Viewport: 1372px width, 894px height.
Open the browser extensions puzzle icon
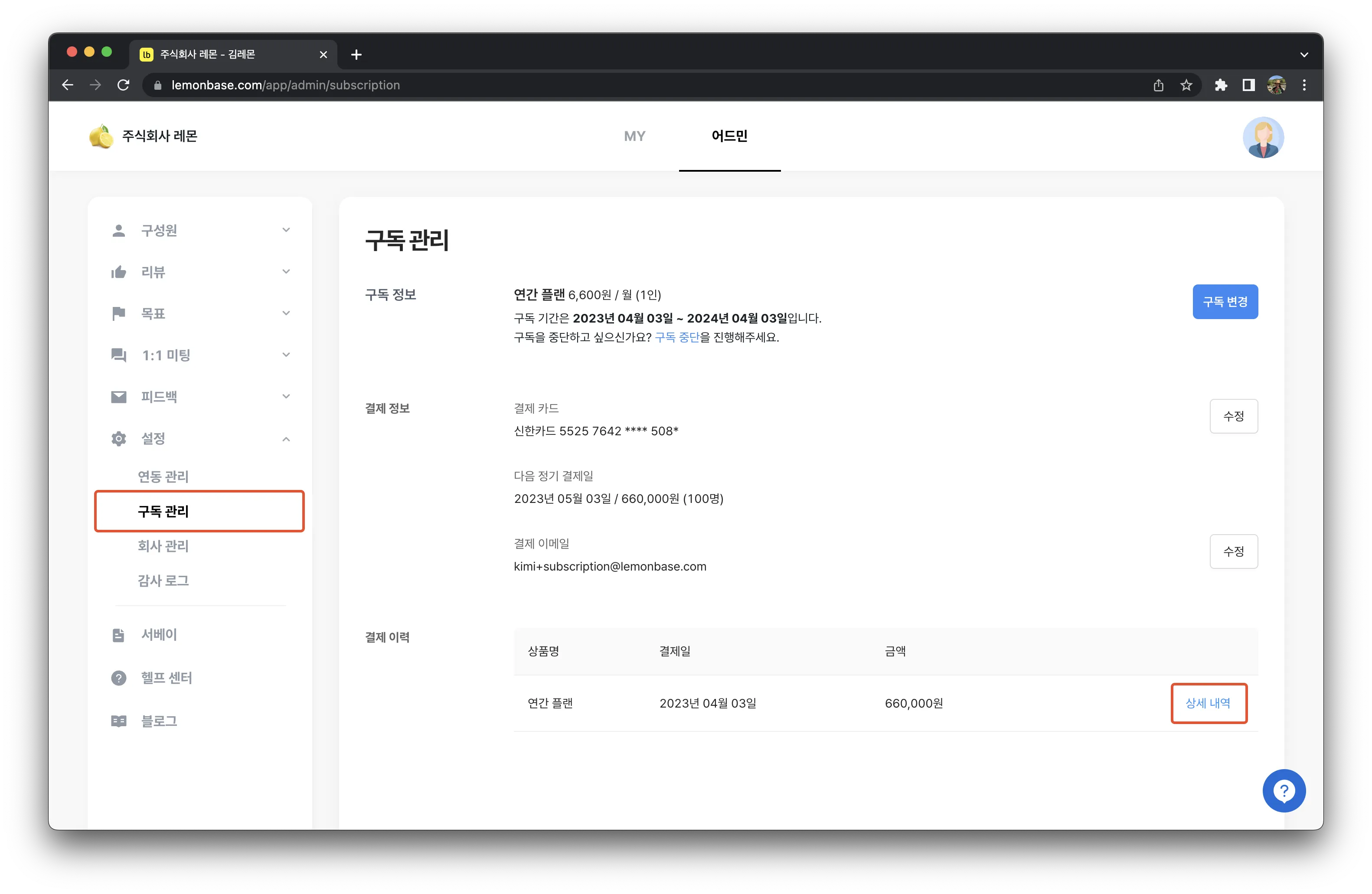click(1220, 85)
